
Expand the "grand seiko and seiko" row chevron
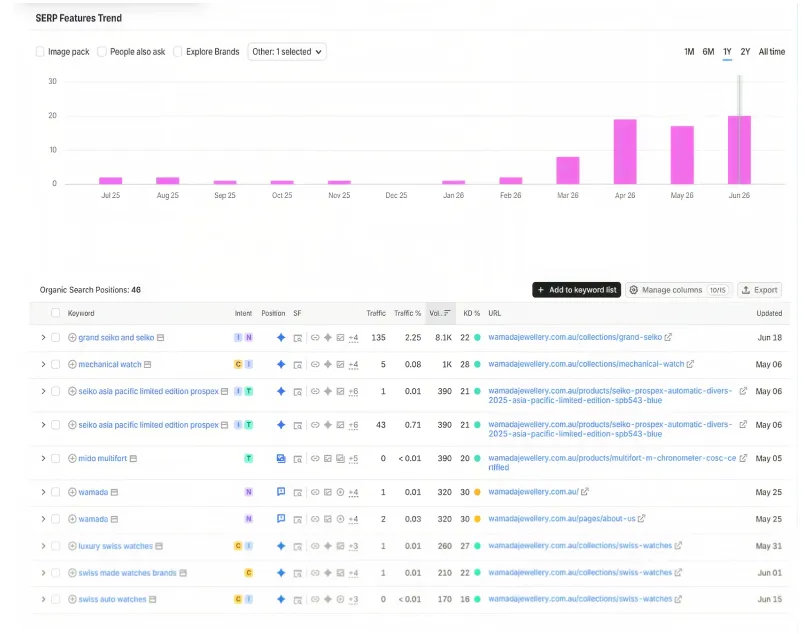click(x=43, y=337)
